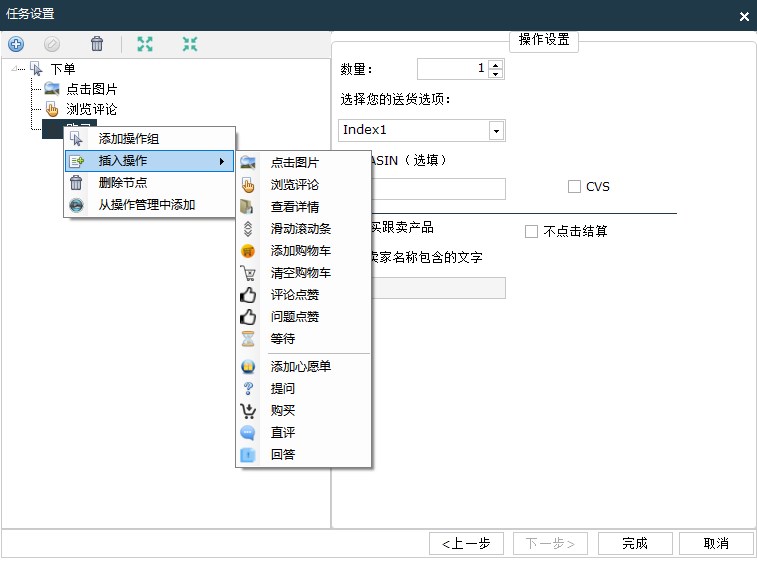Select 添加心愿单 in the submenu
Screen dimensions: 757x564
click(x=303, y=367)
